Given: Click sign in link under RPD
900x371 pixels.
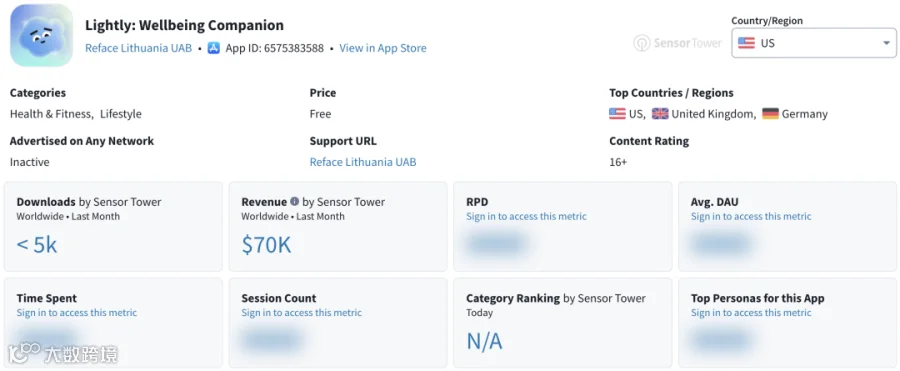Looking at the screenshot, I should click(526, 217).
